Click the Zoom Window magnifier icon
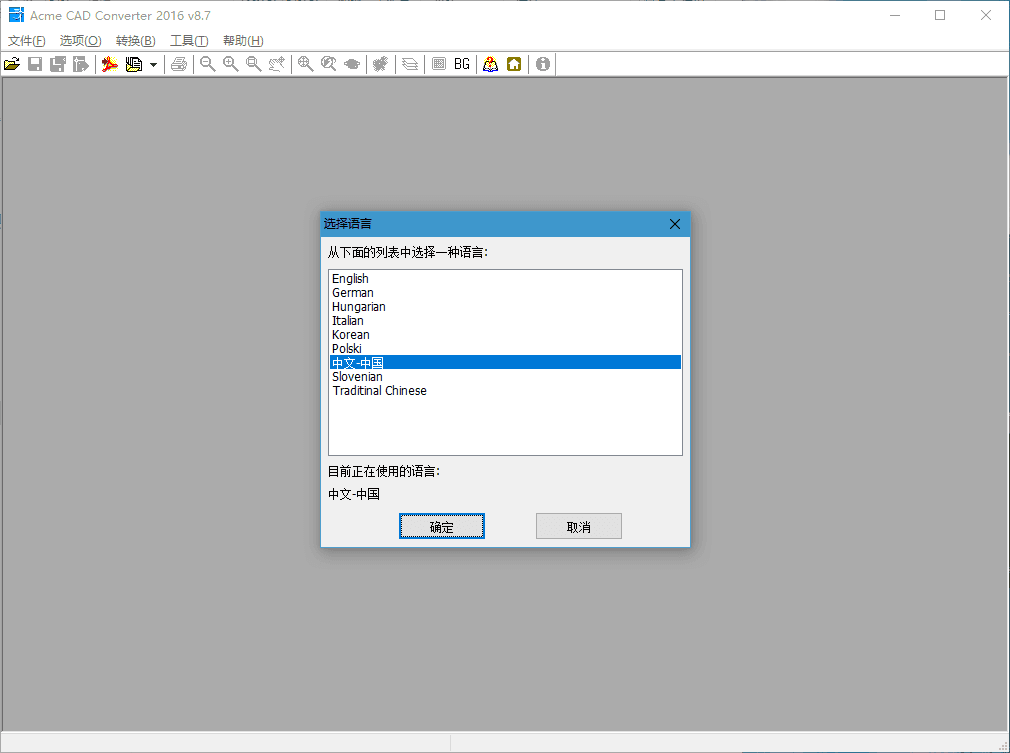1010x753 pixels. click(254, 64)
